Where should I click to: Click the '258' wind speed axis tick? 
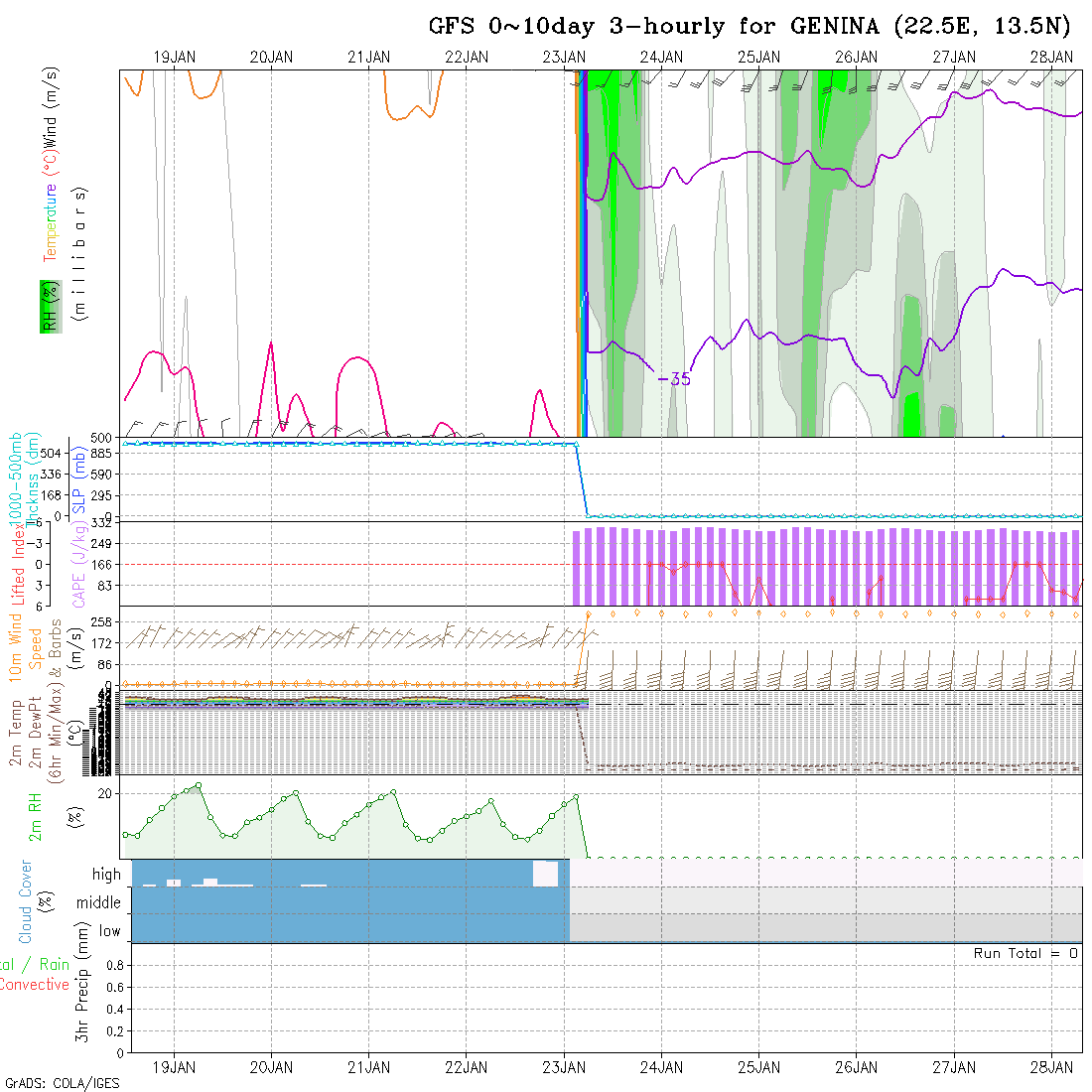click(x=101, y=621)
